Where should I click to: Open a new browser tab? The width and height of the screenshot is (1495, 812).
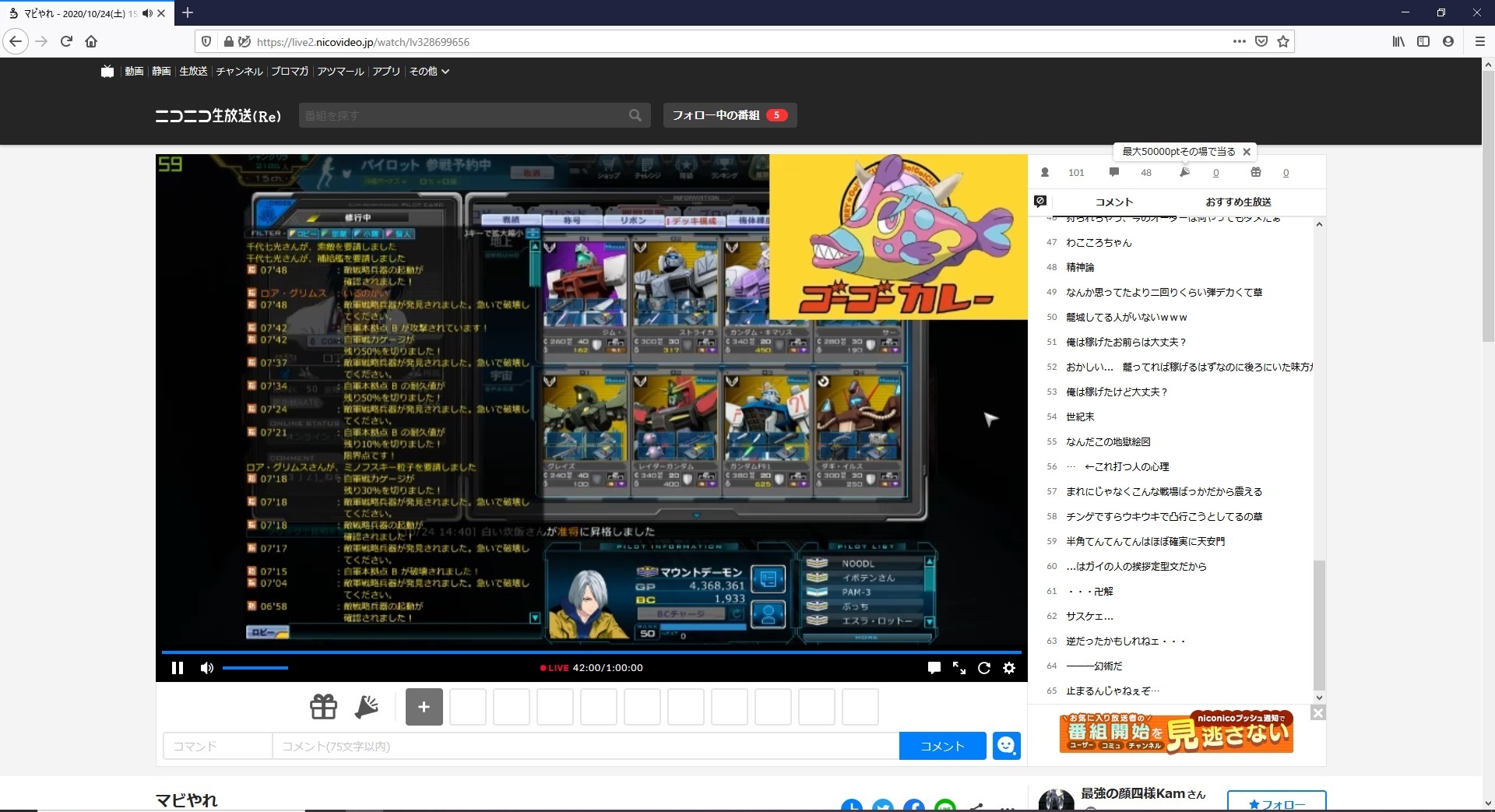188,12
